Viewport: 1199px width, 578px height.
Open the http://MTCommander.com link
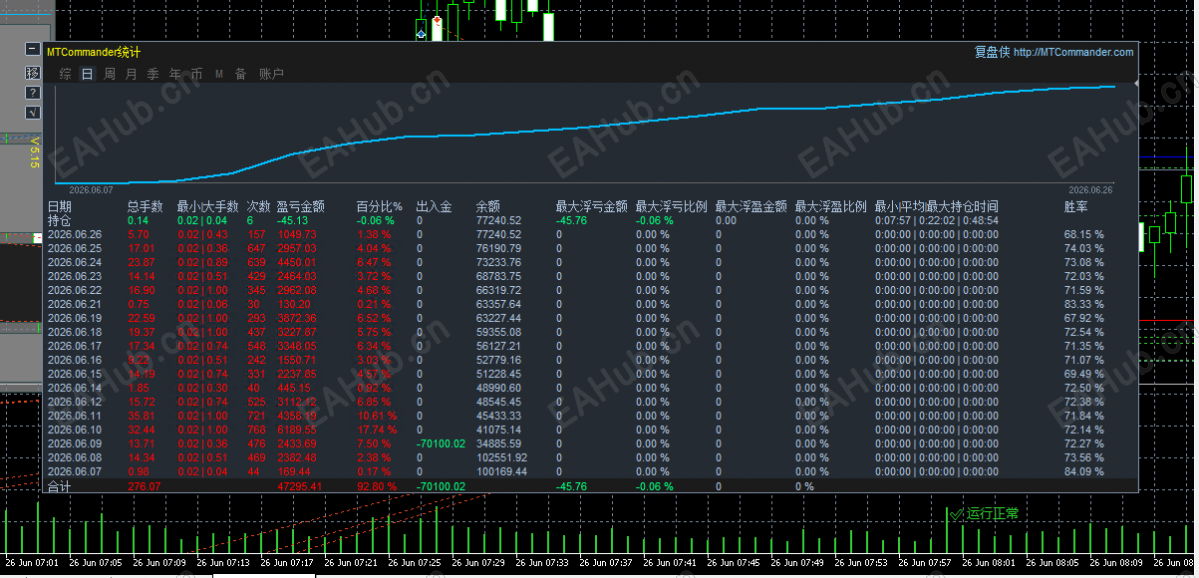pyautogui.click(x=1074, y=52)
